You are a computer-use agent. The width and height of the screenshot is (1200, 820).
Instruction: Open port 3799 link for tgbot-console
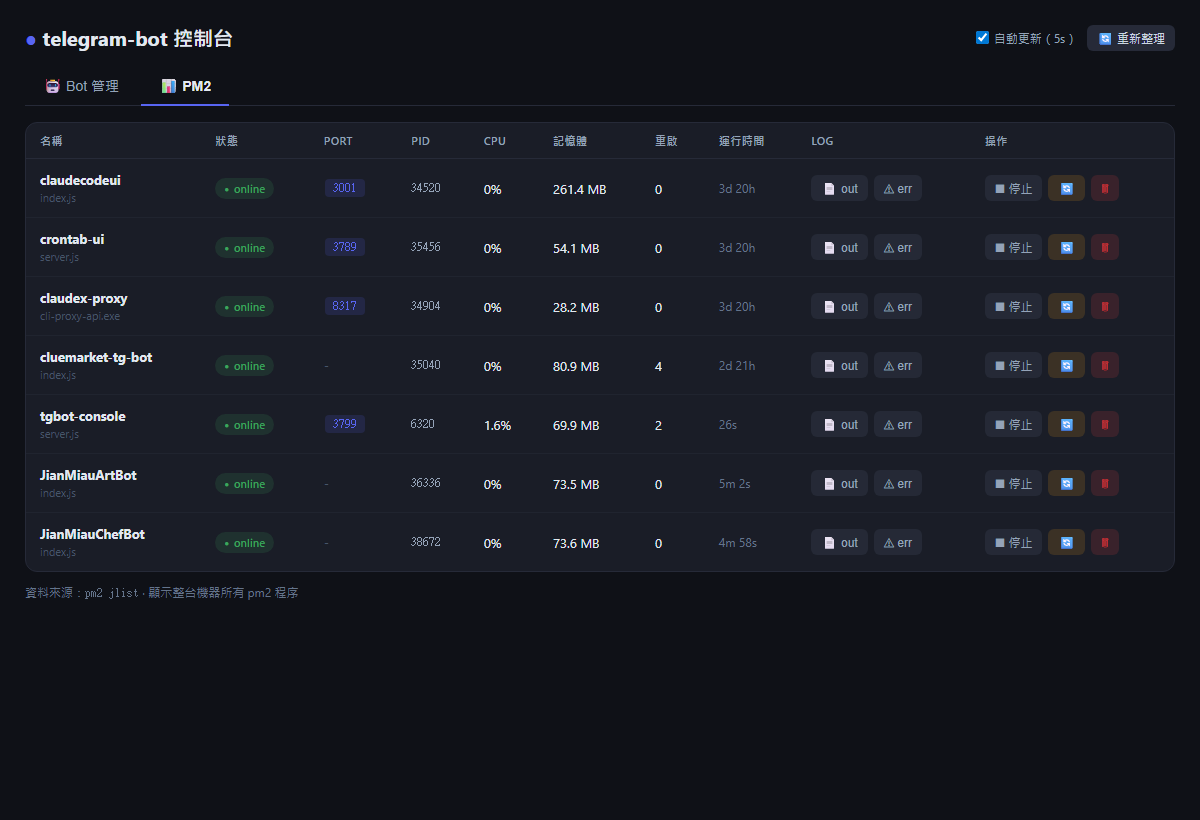344,424
